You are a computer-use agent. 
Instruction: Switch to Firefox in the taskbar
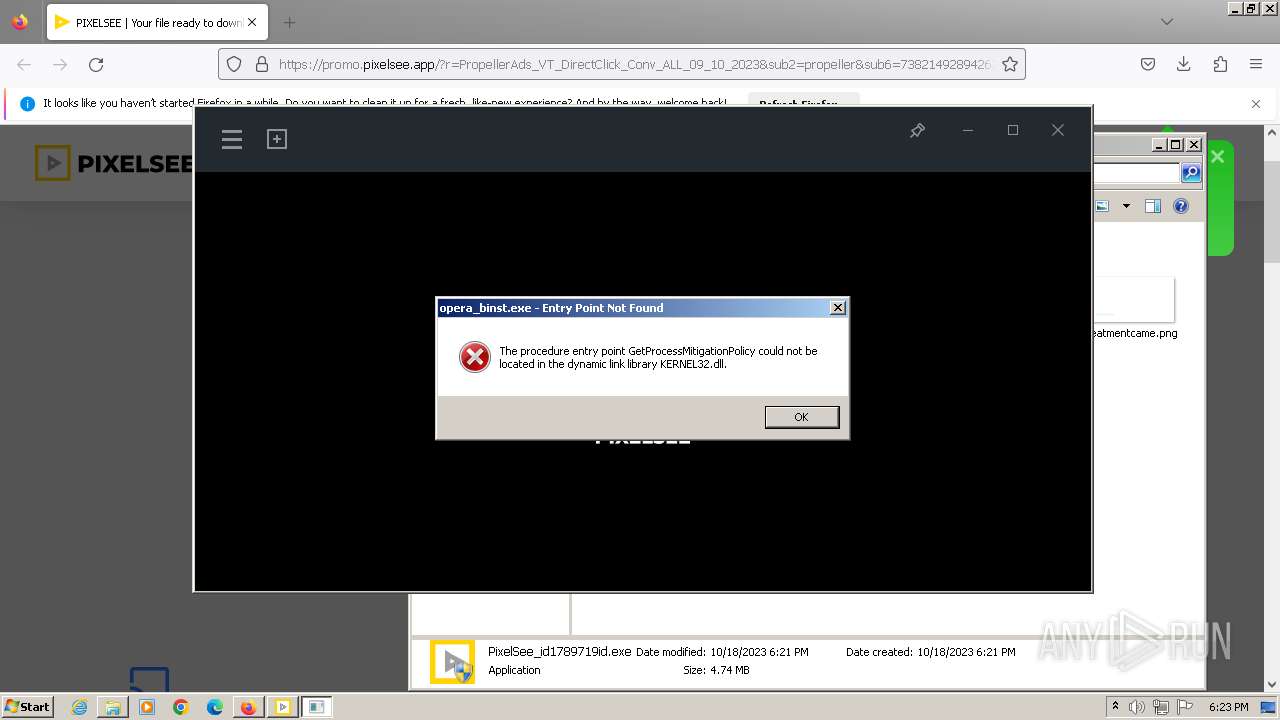(x=248, y=707)
